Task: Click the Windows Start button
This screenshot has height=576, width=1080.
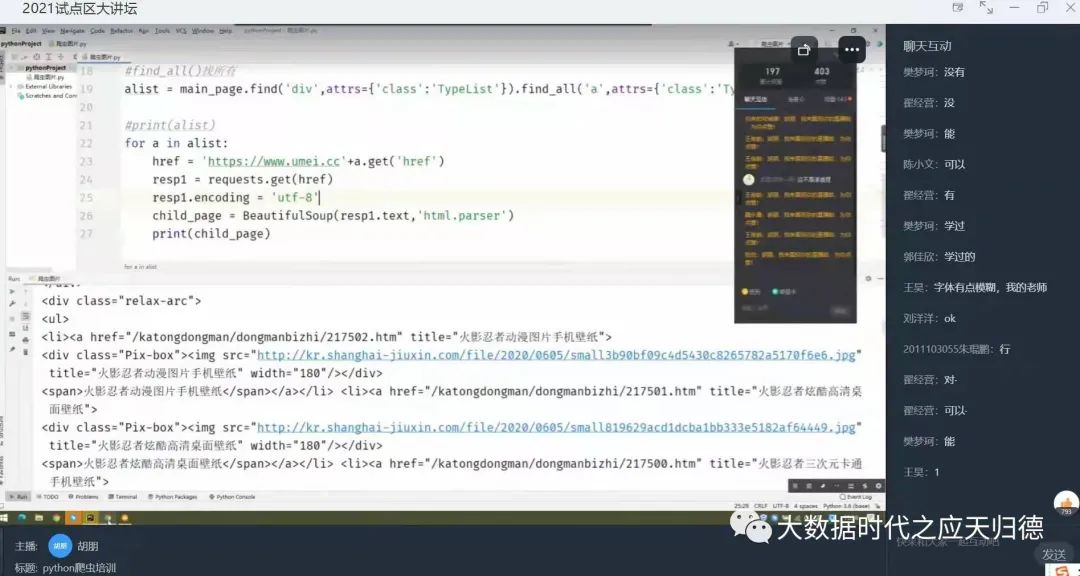Action: click(x=3, y=517)
